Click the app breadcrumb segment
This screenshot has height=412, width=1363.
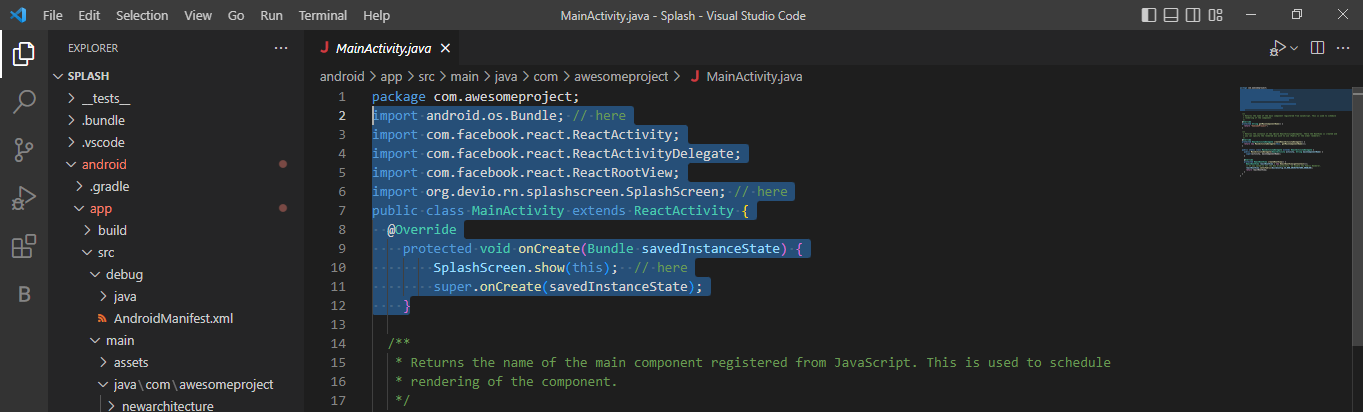[x=390, y=76]
